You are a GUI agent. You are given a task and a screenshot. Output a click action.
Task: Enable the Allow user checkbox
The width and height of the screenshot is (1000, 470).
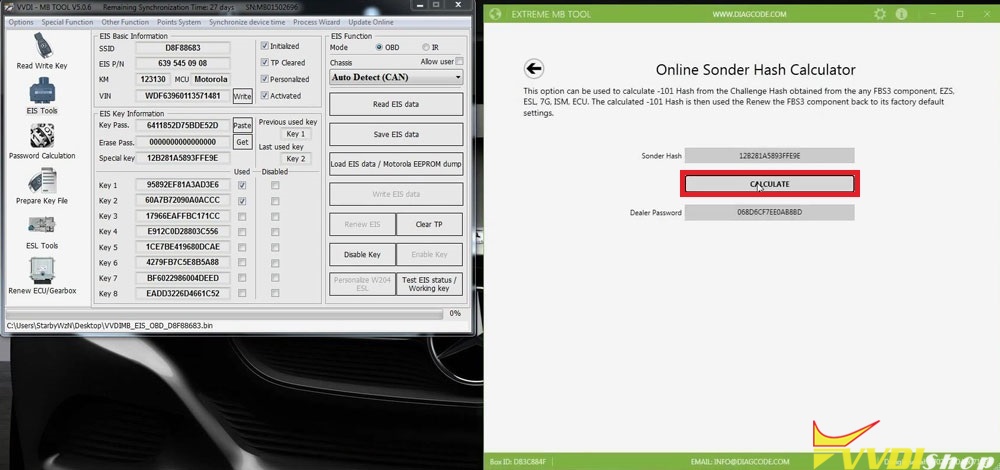459,61
